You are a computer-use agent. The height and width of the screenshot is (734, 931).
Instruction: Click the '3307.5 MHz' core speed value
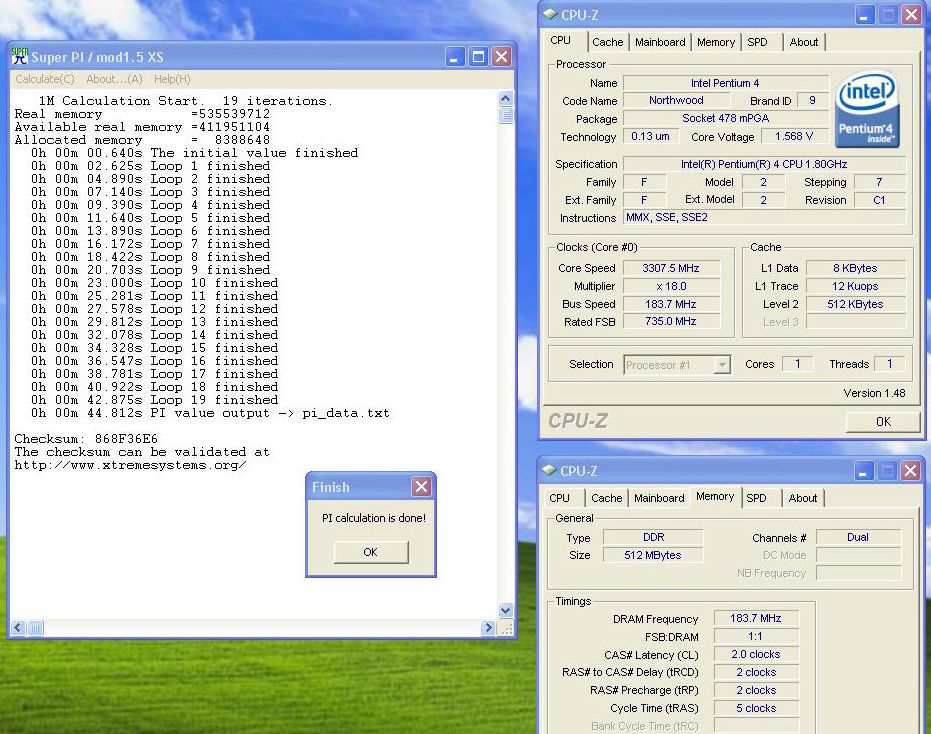coord(671,268)
